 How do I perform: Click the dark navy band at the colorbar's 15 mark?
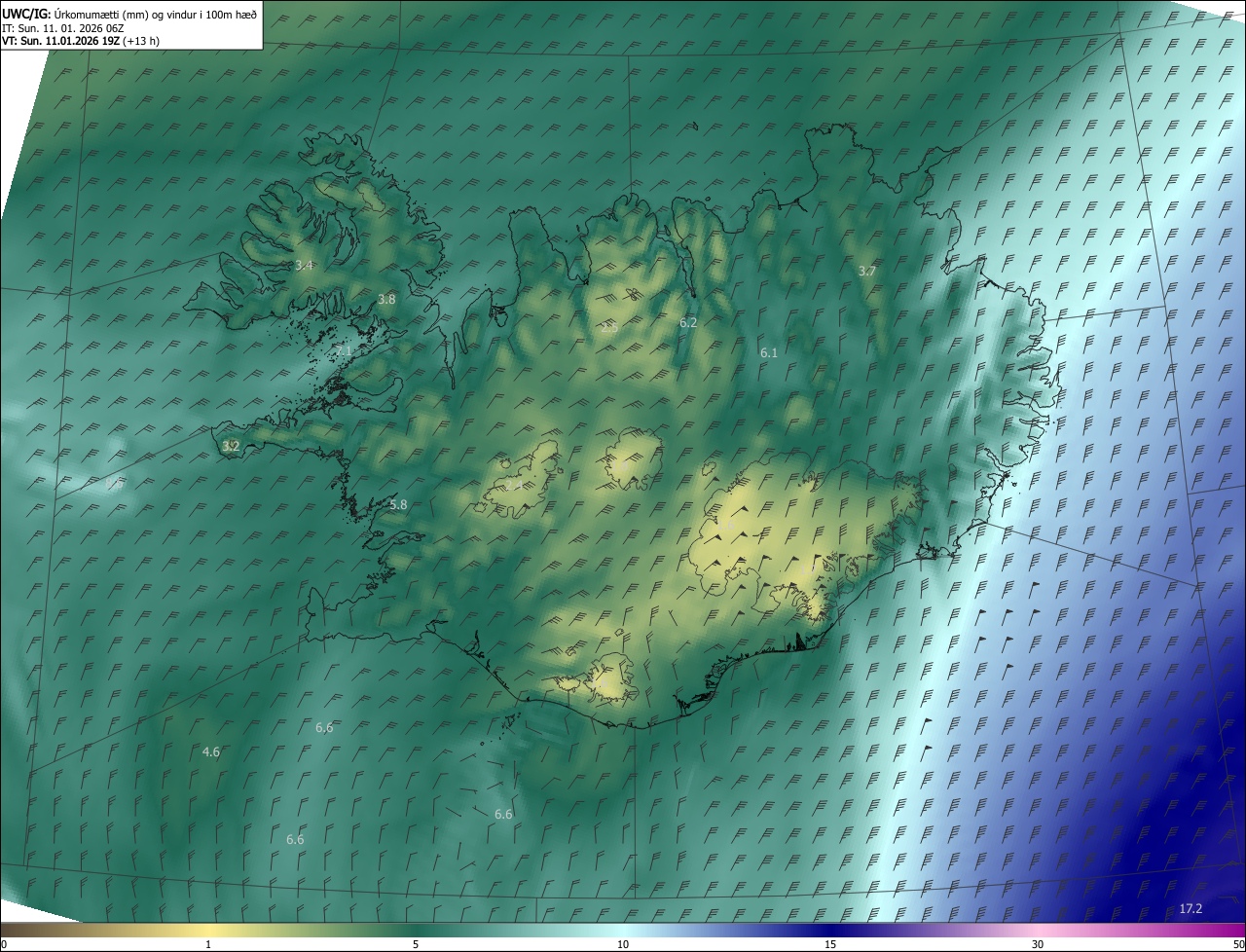830,930
